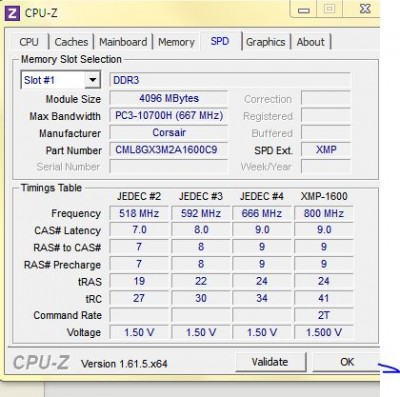Click the Version 1.61.5.x64 text

(124, 364)
